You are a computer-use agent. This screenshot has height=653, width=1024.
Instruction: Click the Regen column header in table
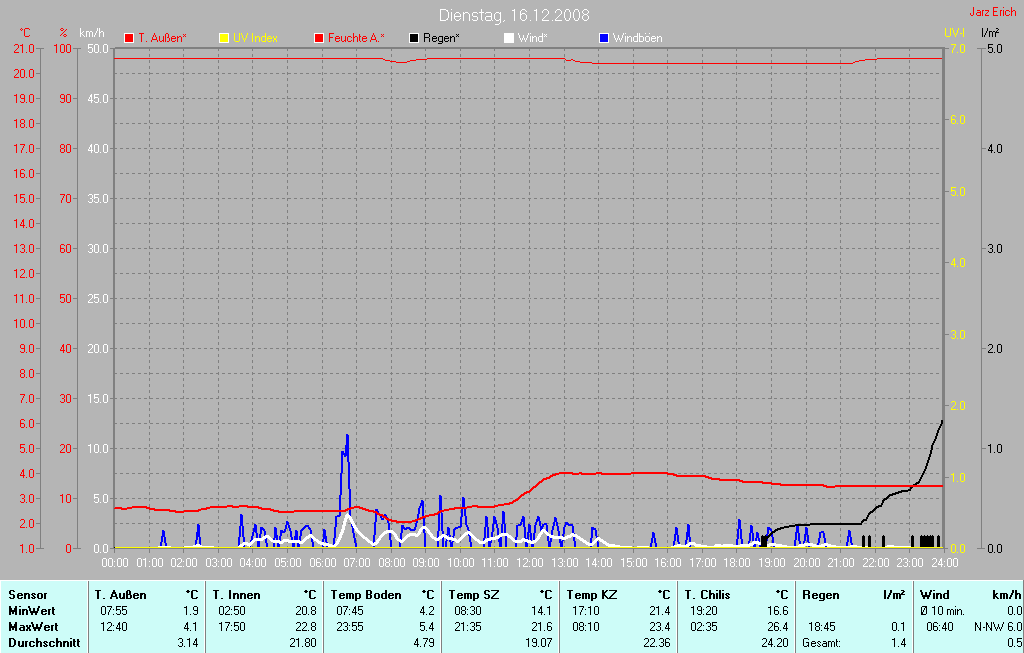821,595
